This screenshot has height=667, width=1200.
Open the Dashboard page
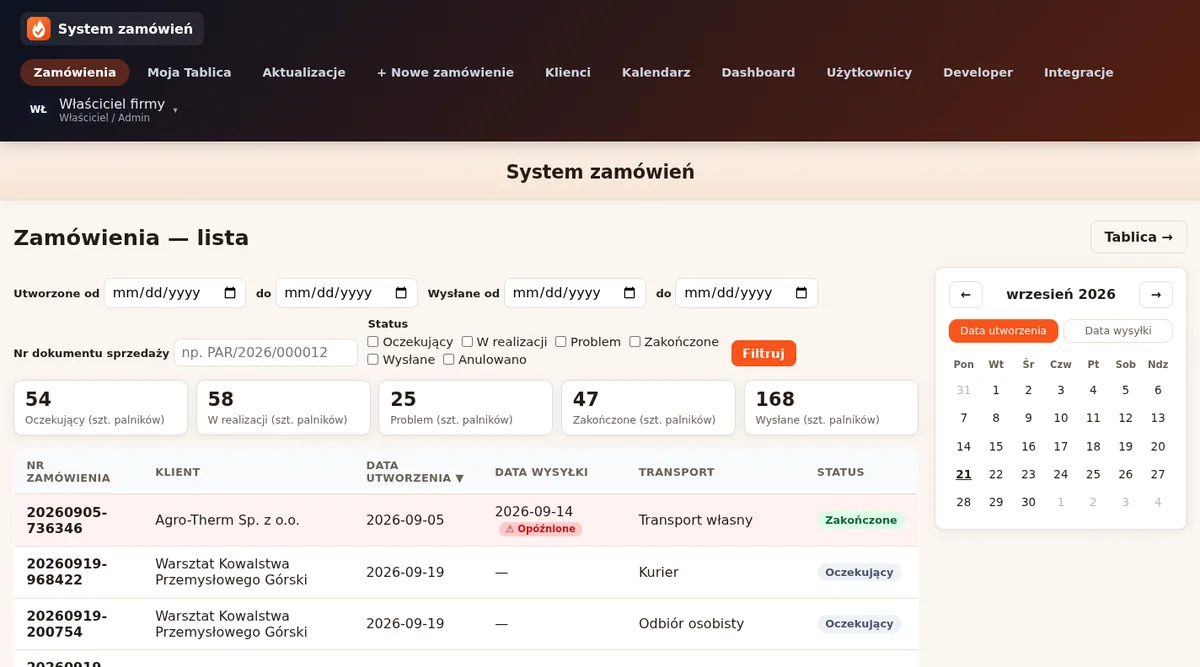pyautogui.click(x=758, y=72)
